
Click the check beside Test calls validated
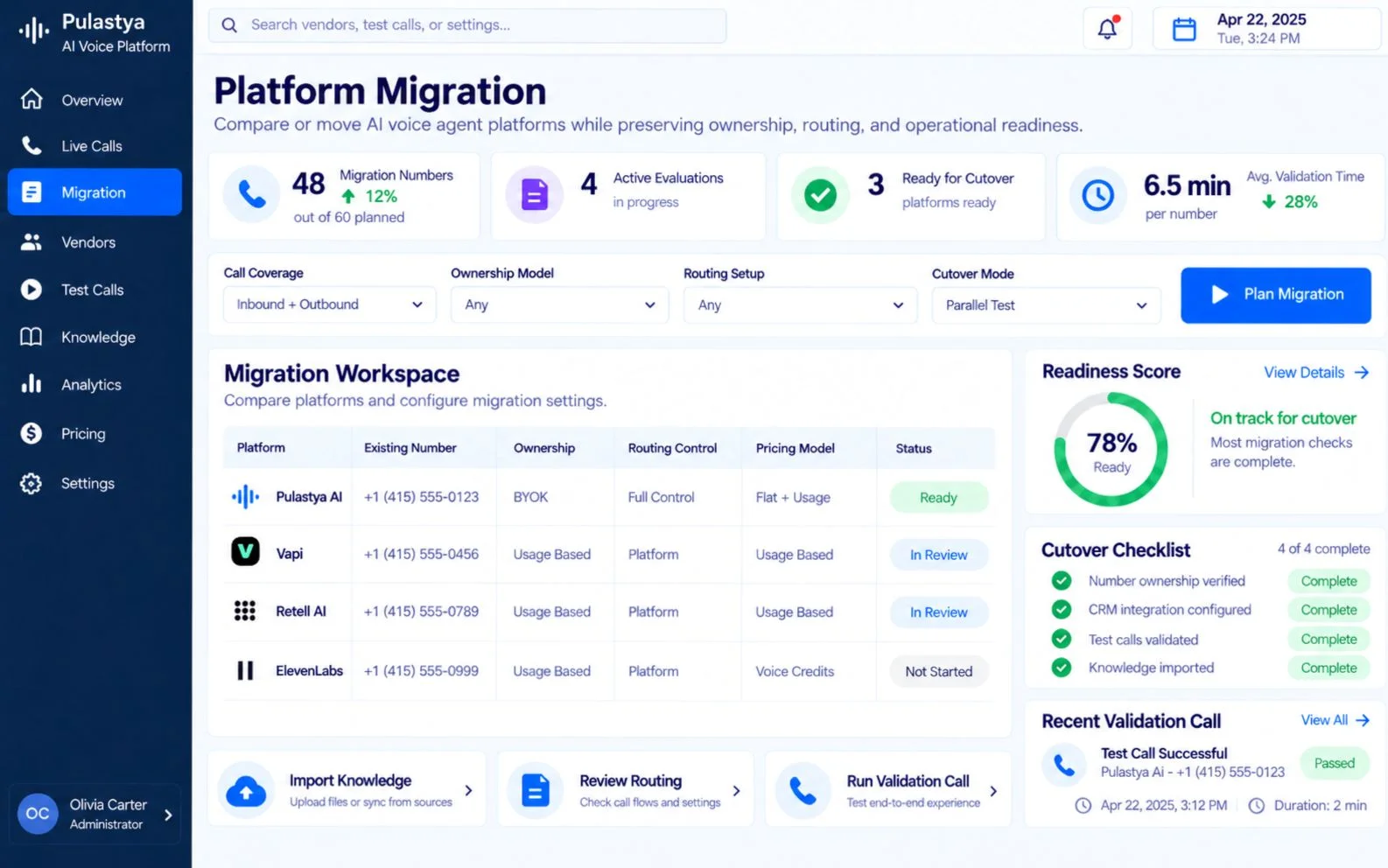click(x=1062, y=639)
